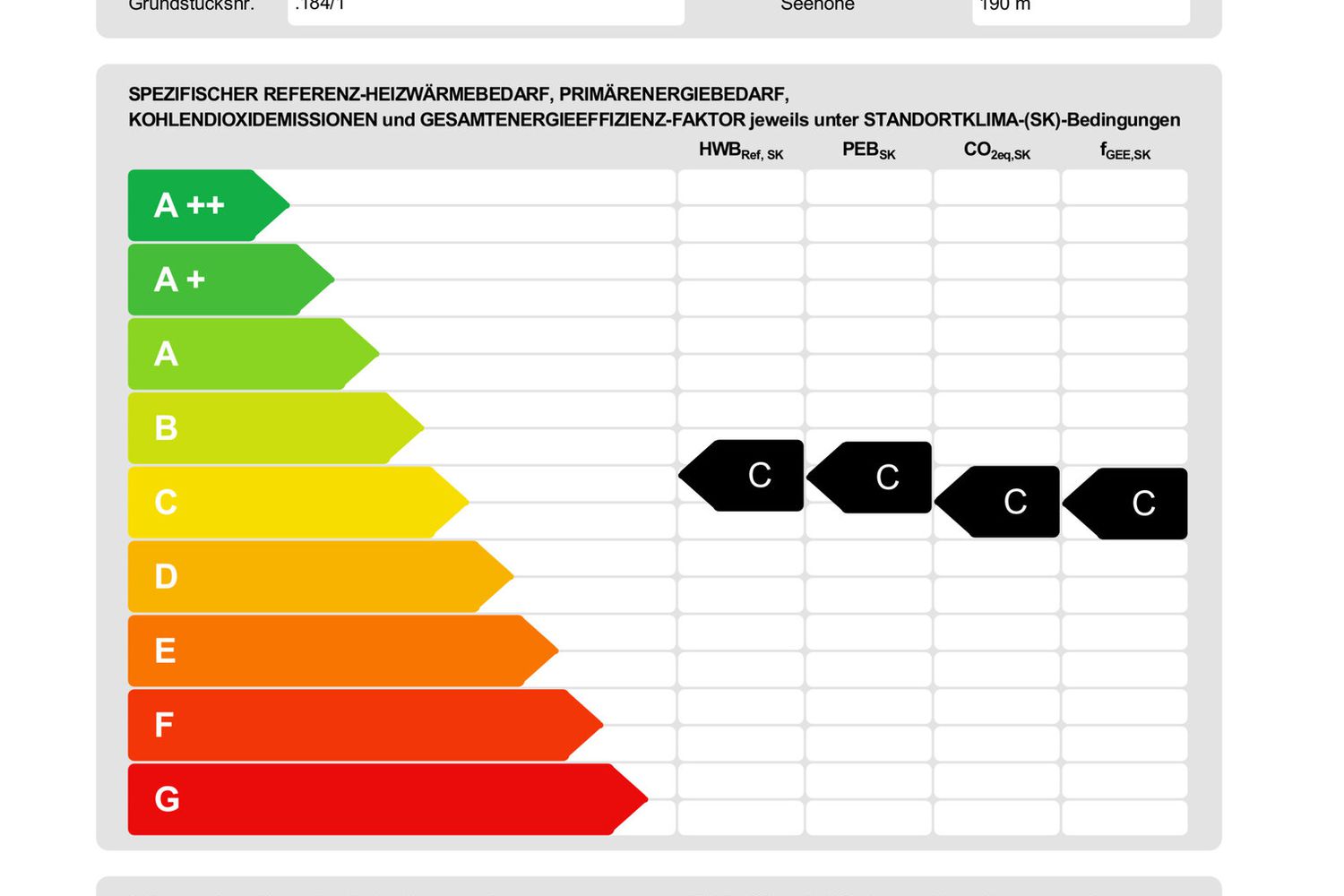
Task: Click the CO2eq,SK column header
Action: pyautogui.click(x=996, y=151)
